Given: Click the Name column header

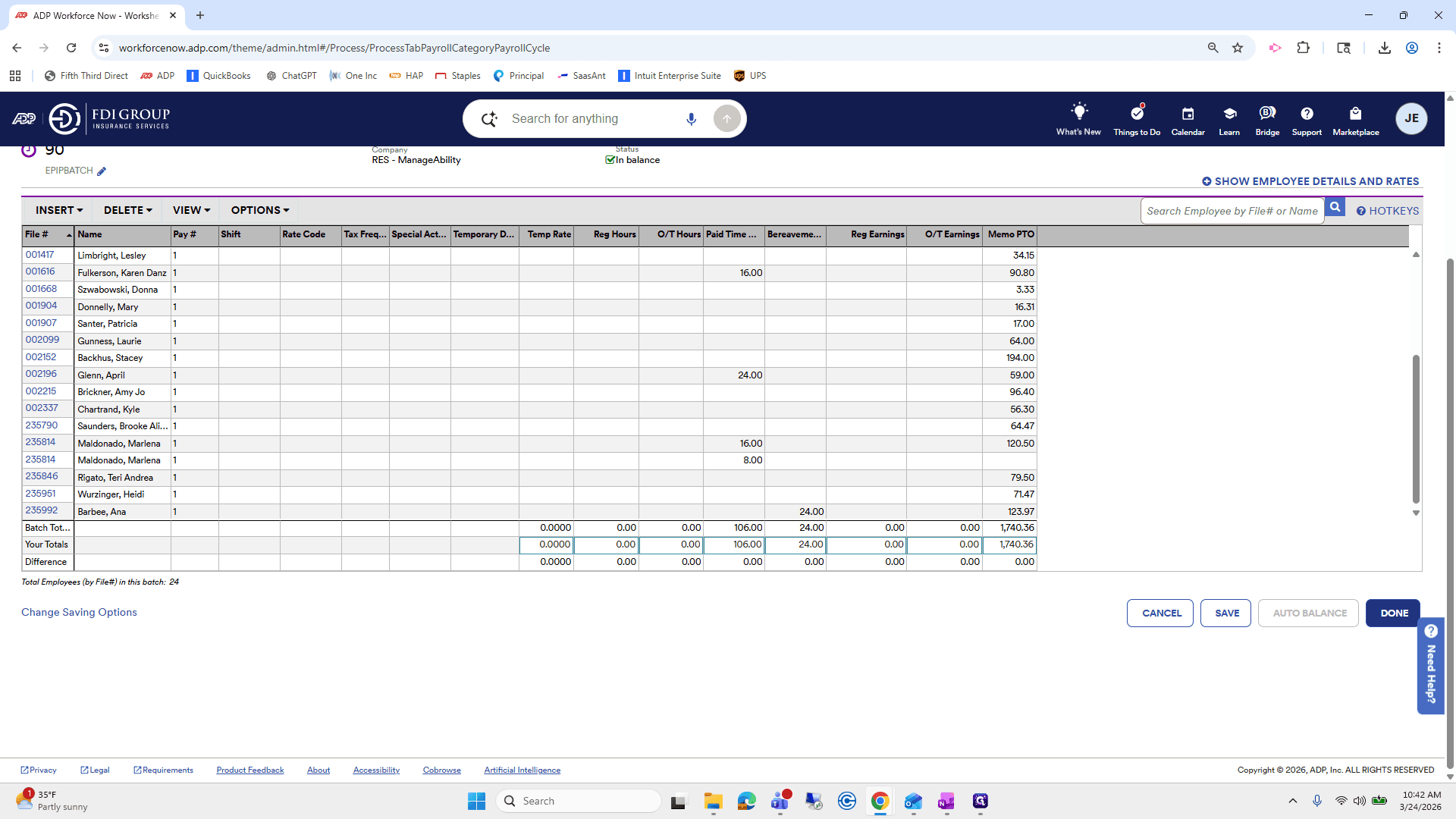Looking at the screenshot, I should point(122,235).
